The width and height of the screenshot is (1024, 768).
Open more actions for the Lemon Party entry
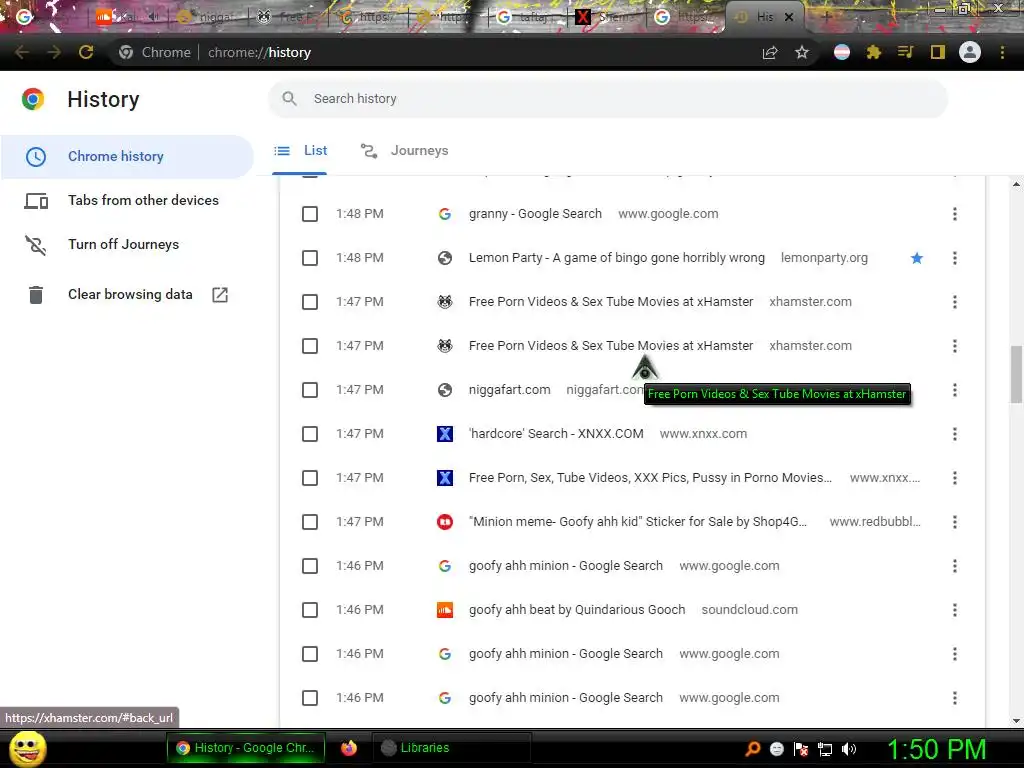pyautogui.click(x=955, y=258)
